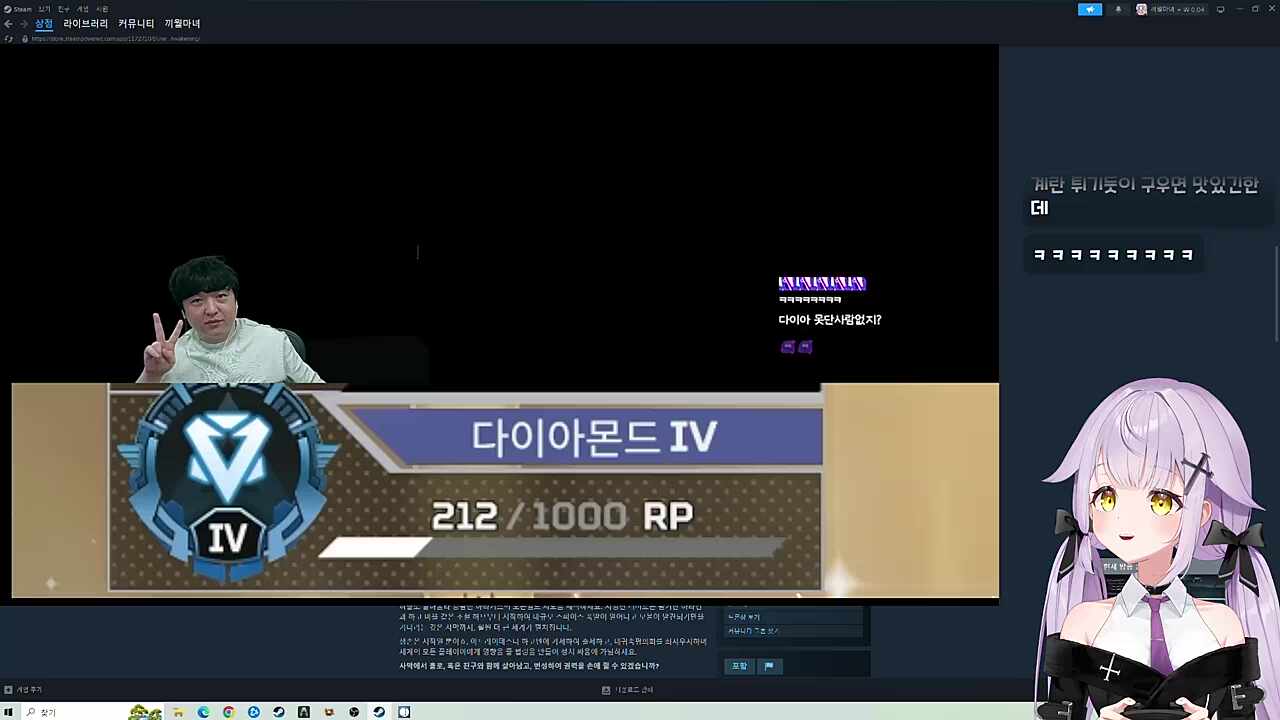Viewport: 1280px width, 720px height.
Task: Click the Steam logo menu
Action: click(x=18, y=9)
